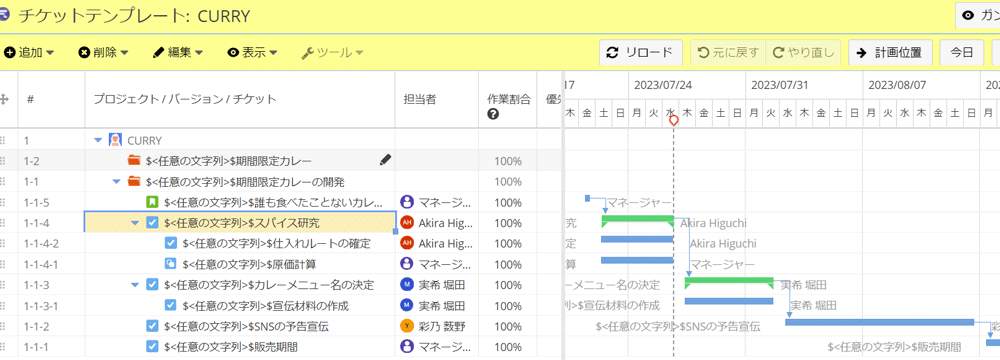
Task: Click the リロード button
Action: click(x=641, y=52)
